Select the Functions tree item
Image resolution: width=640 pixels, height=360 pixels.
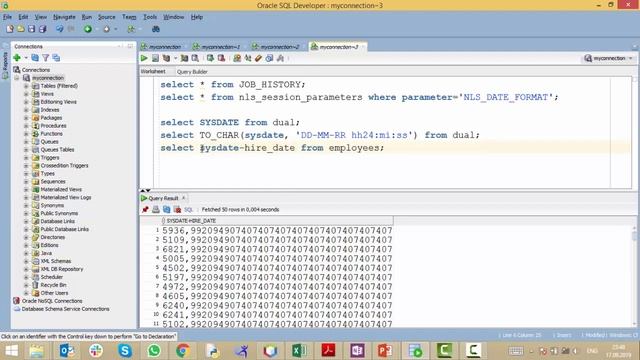pos(51,134)
